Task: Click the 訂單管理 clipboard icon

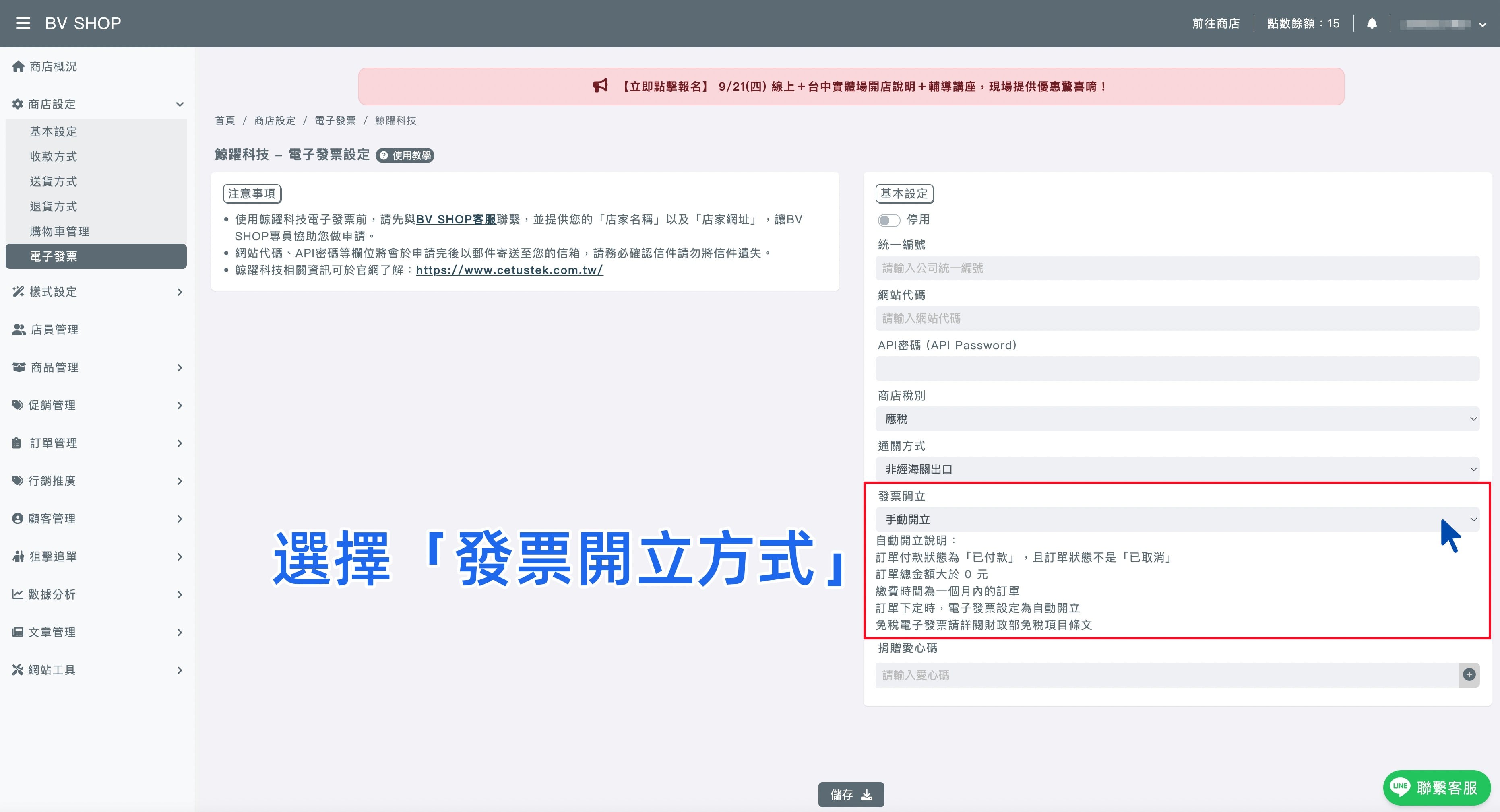Action: click(x=17, y=443)
